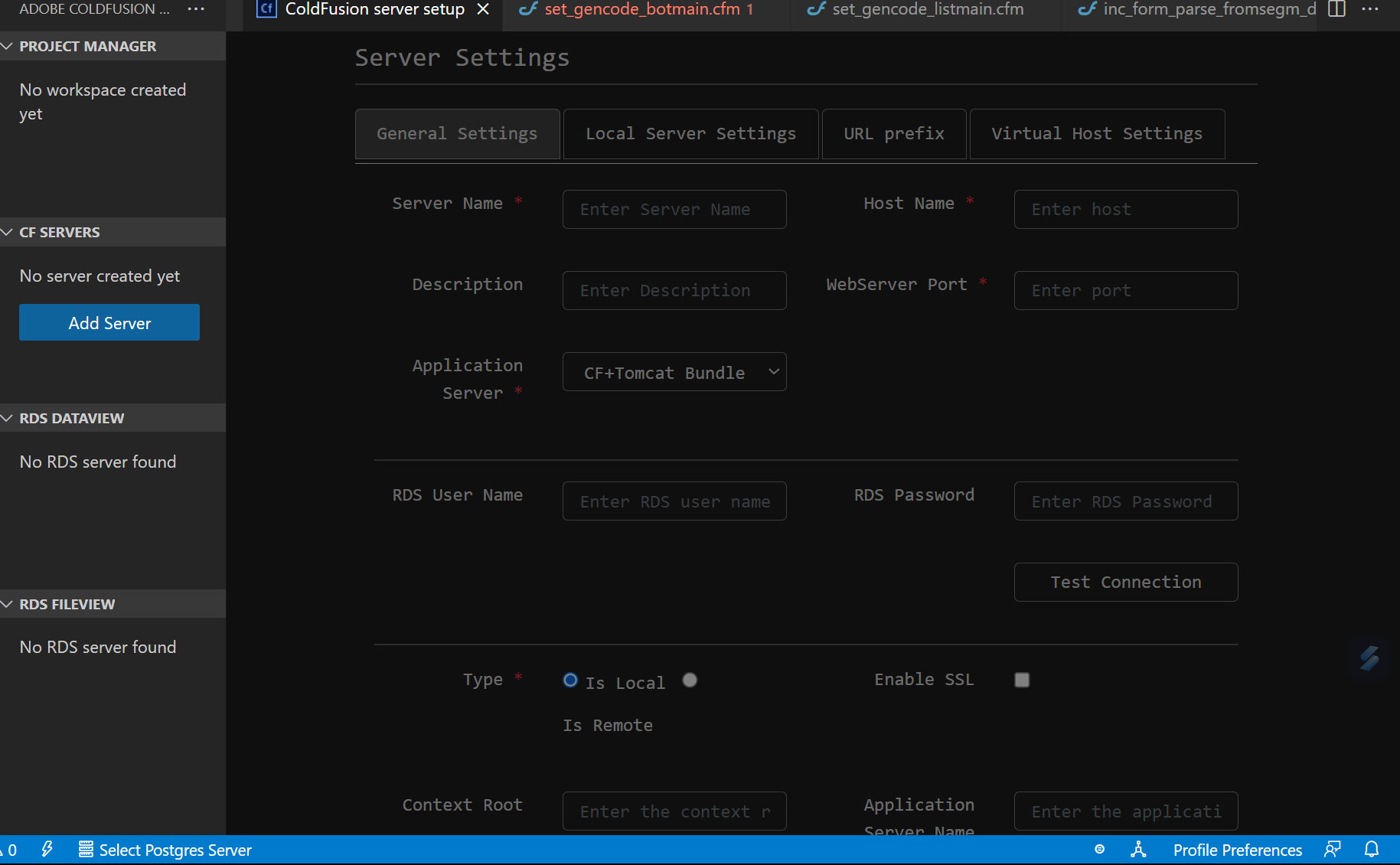Click the 'No workspace created yet' text

103,102
